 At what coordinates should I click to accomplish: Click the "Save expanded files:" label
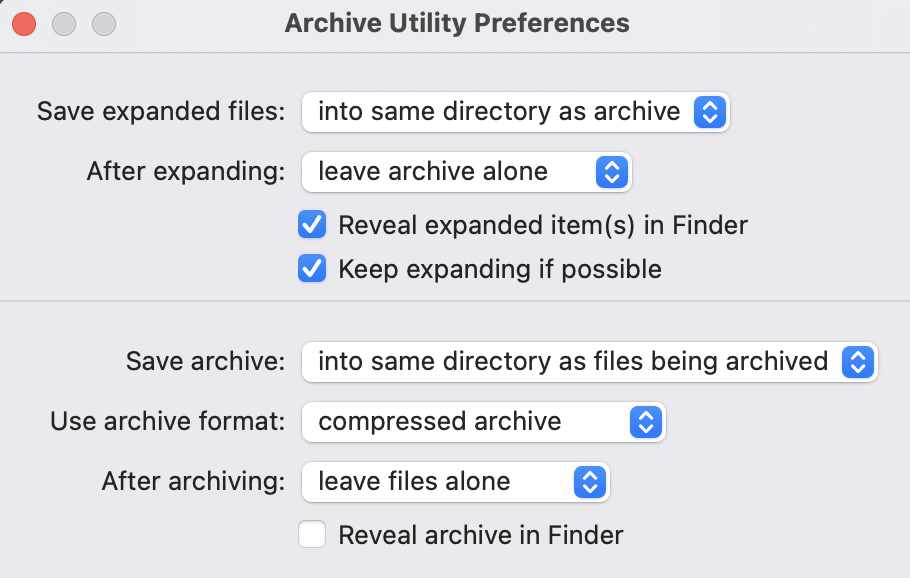(x=161, y=112)
